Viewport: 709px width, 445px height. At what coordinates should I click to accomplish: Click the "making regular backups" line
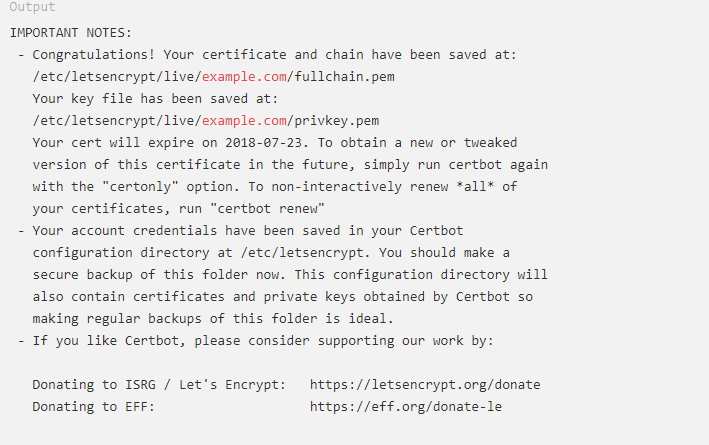coord(213,318)
